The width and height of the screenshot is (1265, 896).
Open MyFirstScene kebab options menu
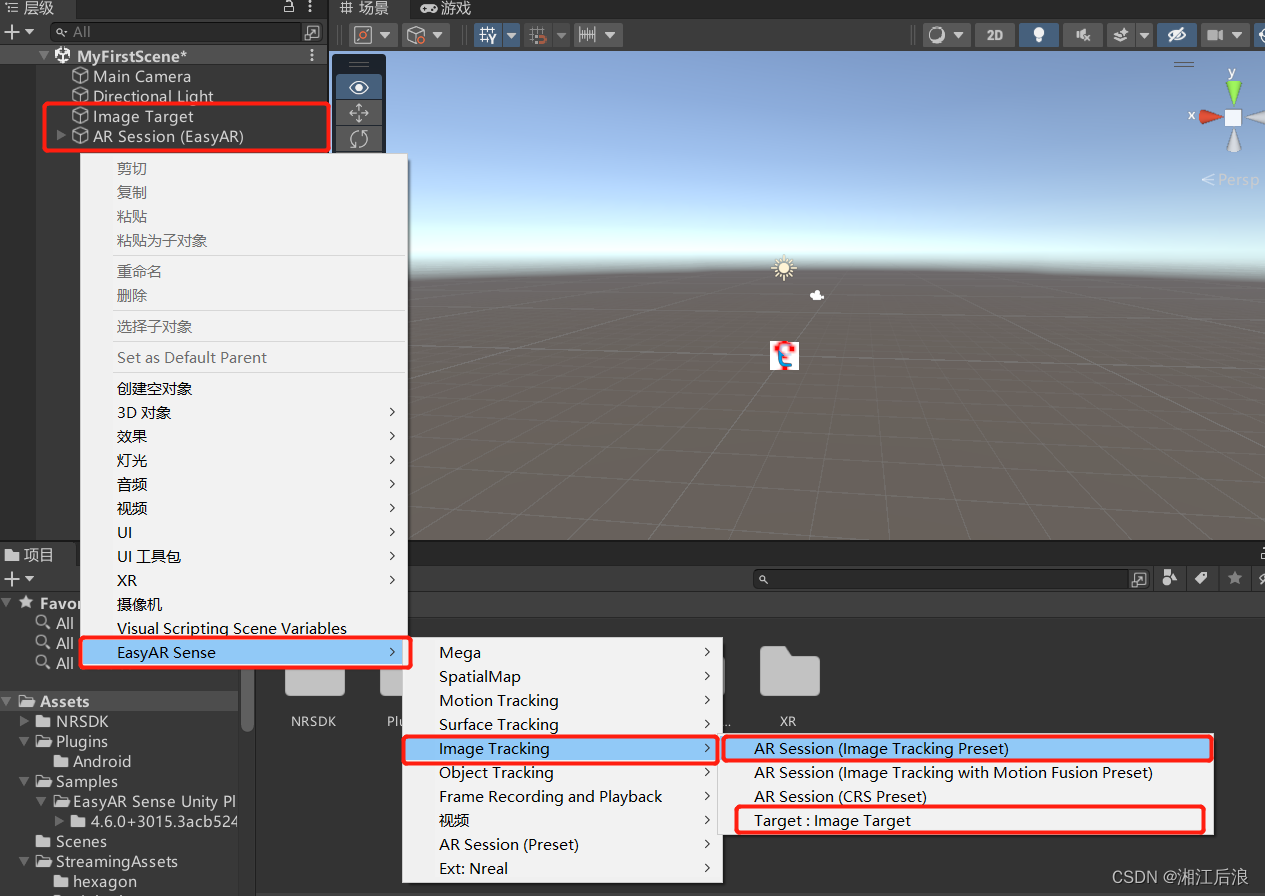(x=313, y=56)
